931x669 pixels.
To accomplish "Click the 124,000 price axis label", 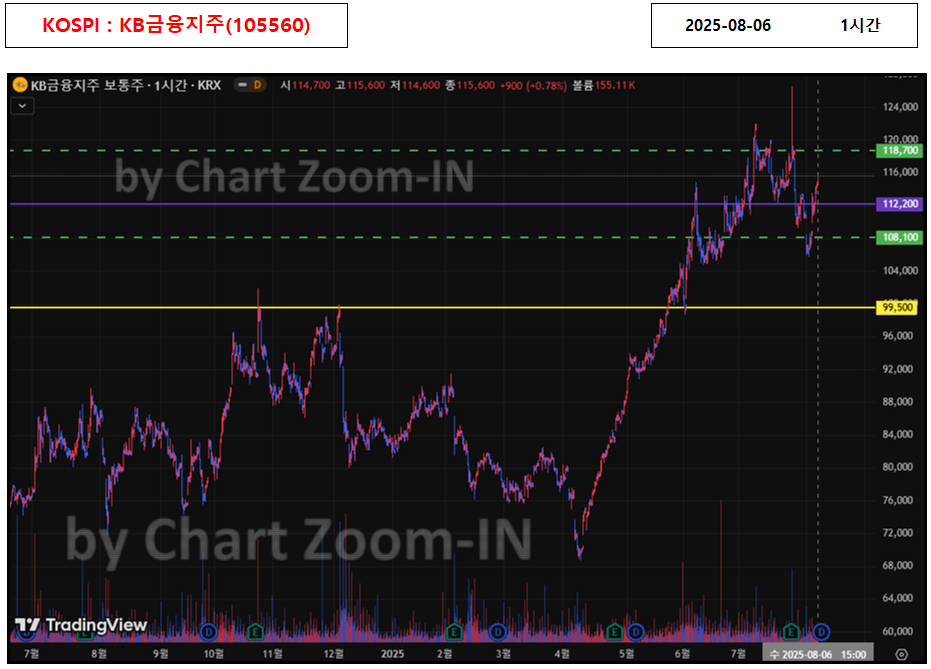I will pyautogui.click(x=900, y=107).
